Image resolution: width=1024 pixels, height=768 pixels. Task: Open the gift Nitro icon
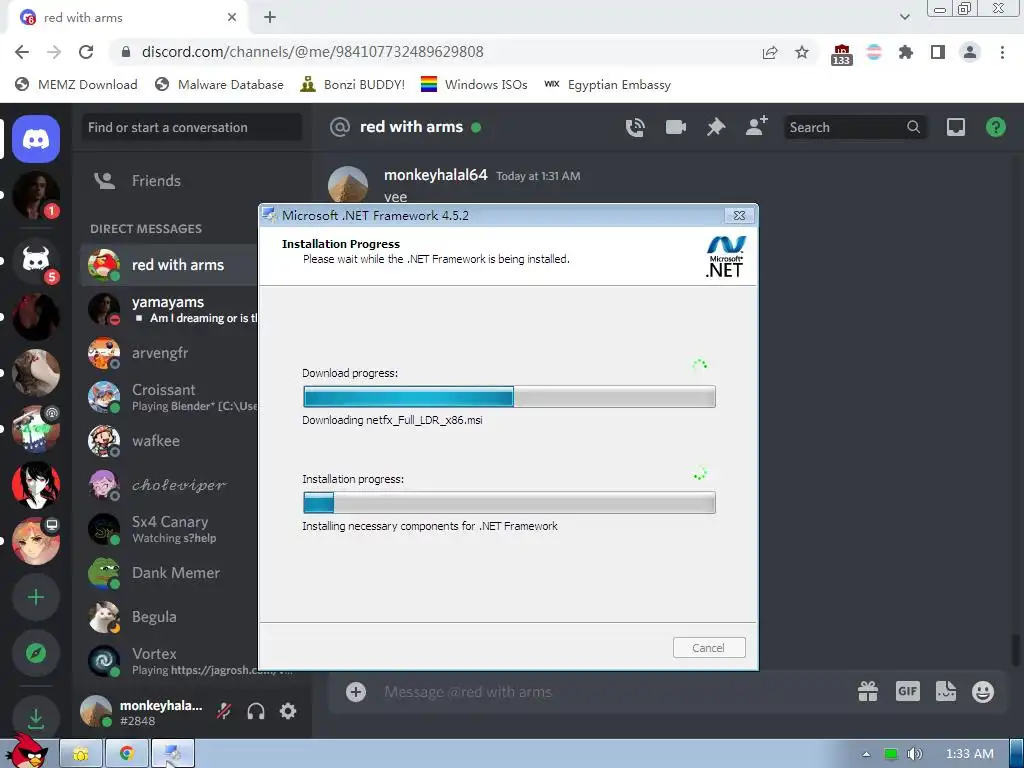click(867, 691)
